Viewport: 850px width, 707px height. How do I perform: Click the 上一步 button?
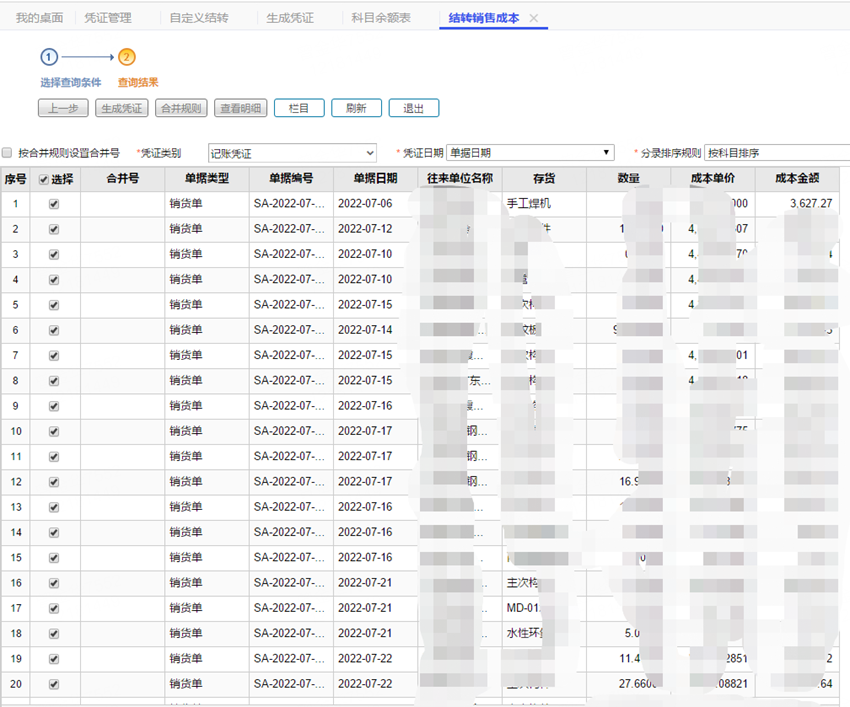coord(63,108)
